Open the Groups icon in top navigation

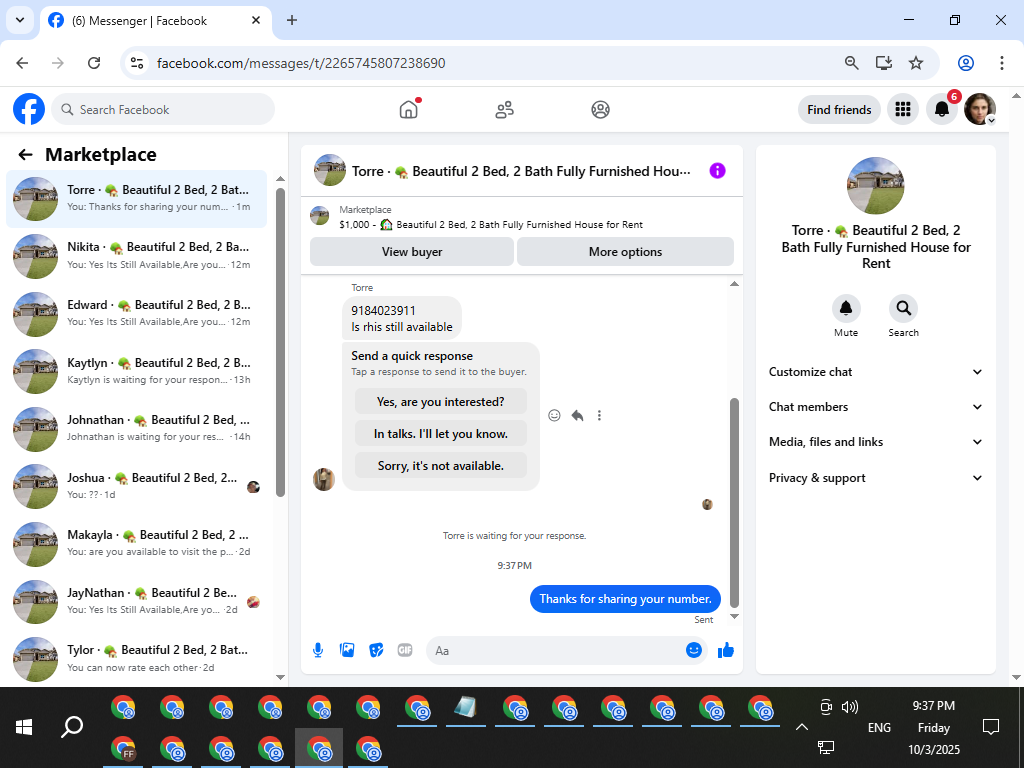tap(600, 110)
